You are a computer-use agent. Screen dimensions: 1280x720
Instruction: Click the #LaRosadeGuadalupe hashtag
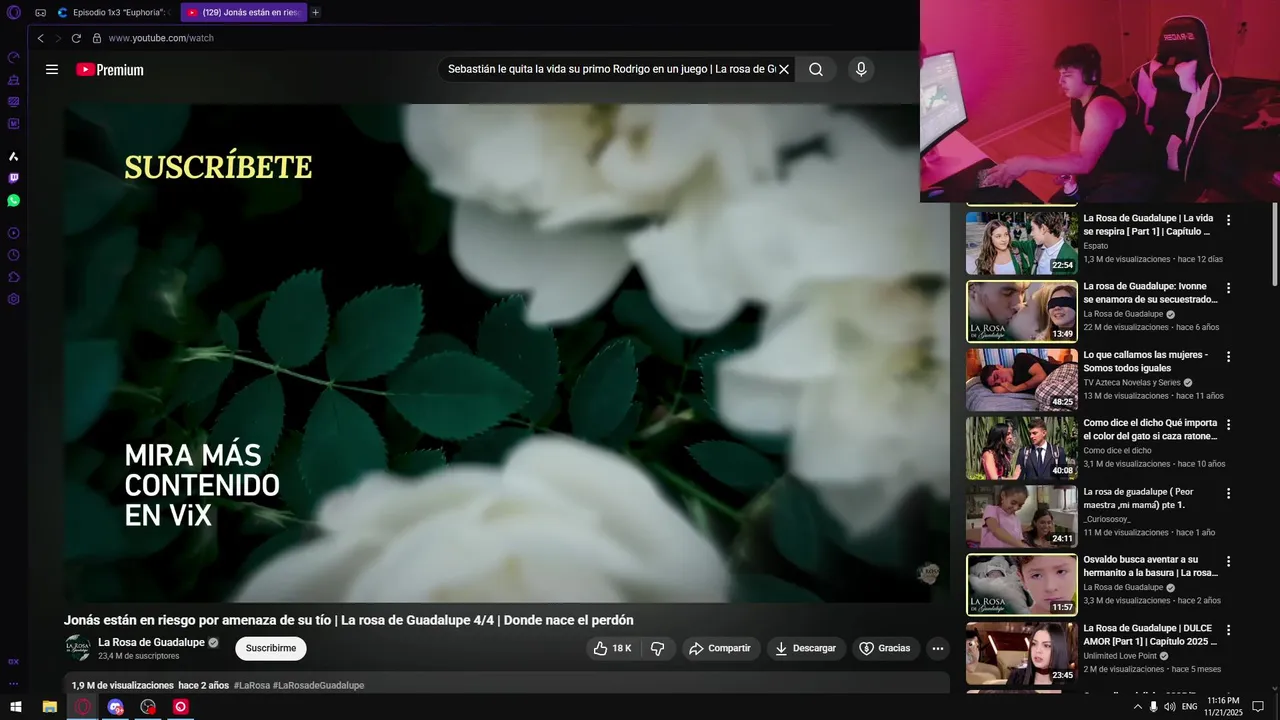pyautogui.click(x=319, y=685)
